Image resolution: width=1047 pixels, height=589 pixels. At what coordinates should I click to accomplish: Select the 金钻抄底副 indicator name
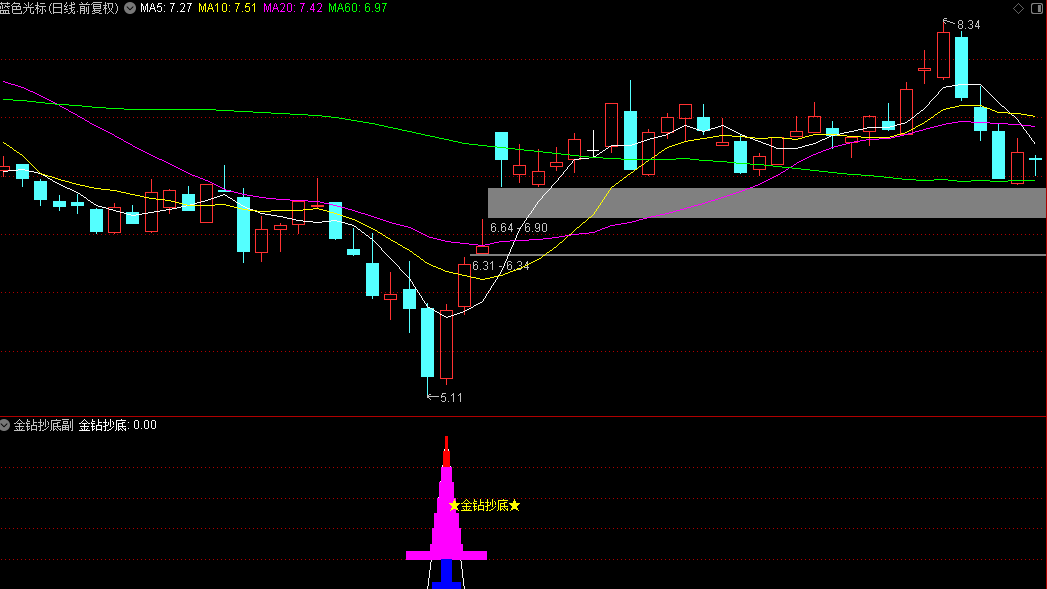[x=43, y=425]
